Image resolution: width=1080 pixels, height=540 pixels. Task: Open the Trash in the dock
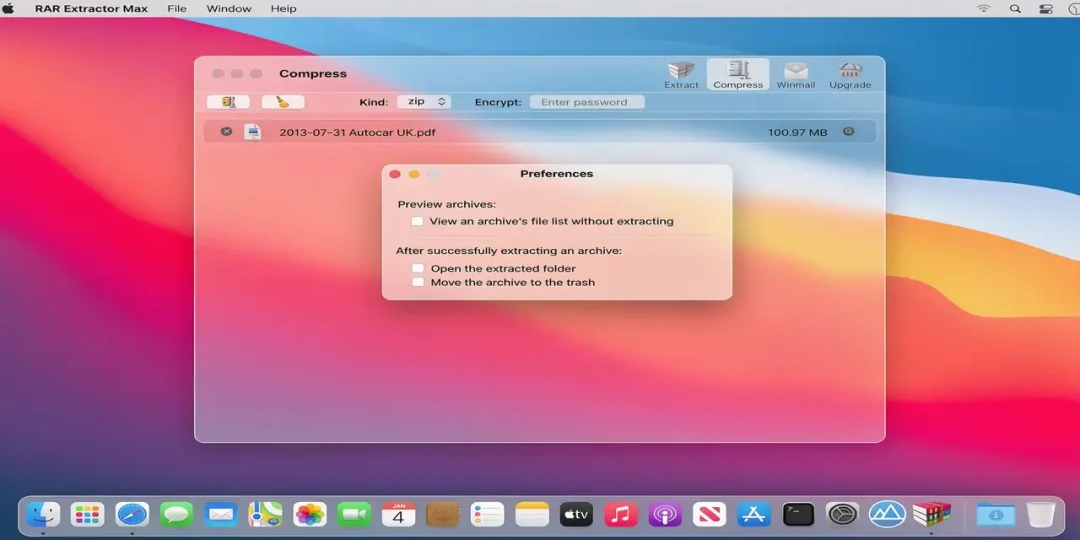(1041, 514)
